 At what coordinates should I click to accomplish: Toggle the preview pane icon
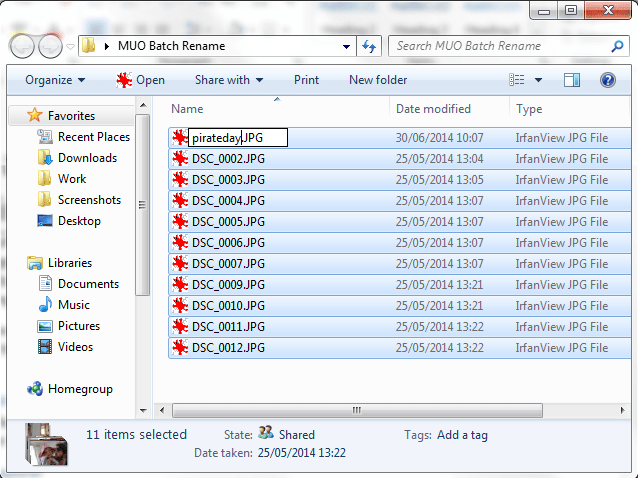tap(572, 80)
